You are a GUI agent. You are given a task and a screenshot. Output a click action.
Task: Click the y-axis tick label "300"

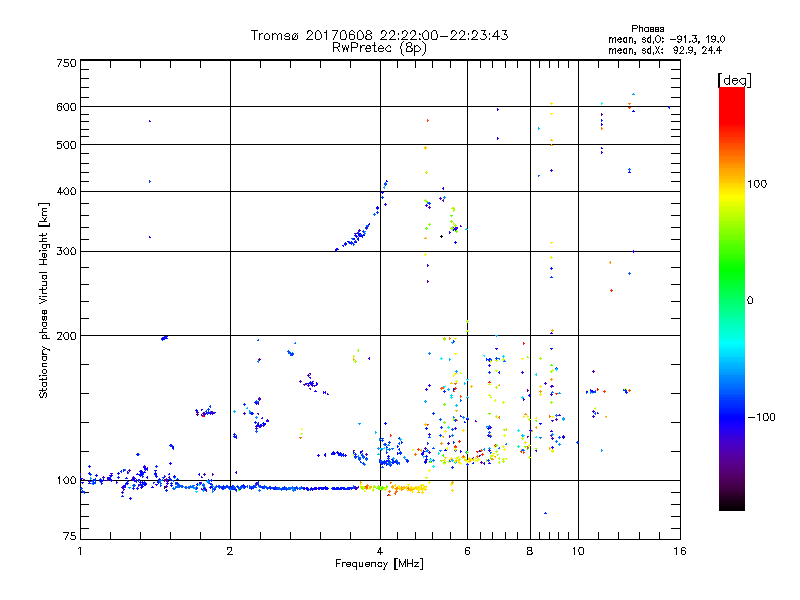click(67, 252)
